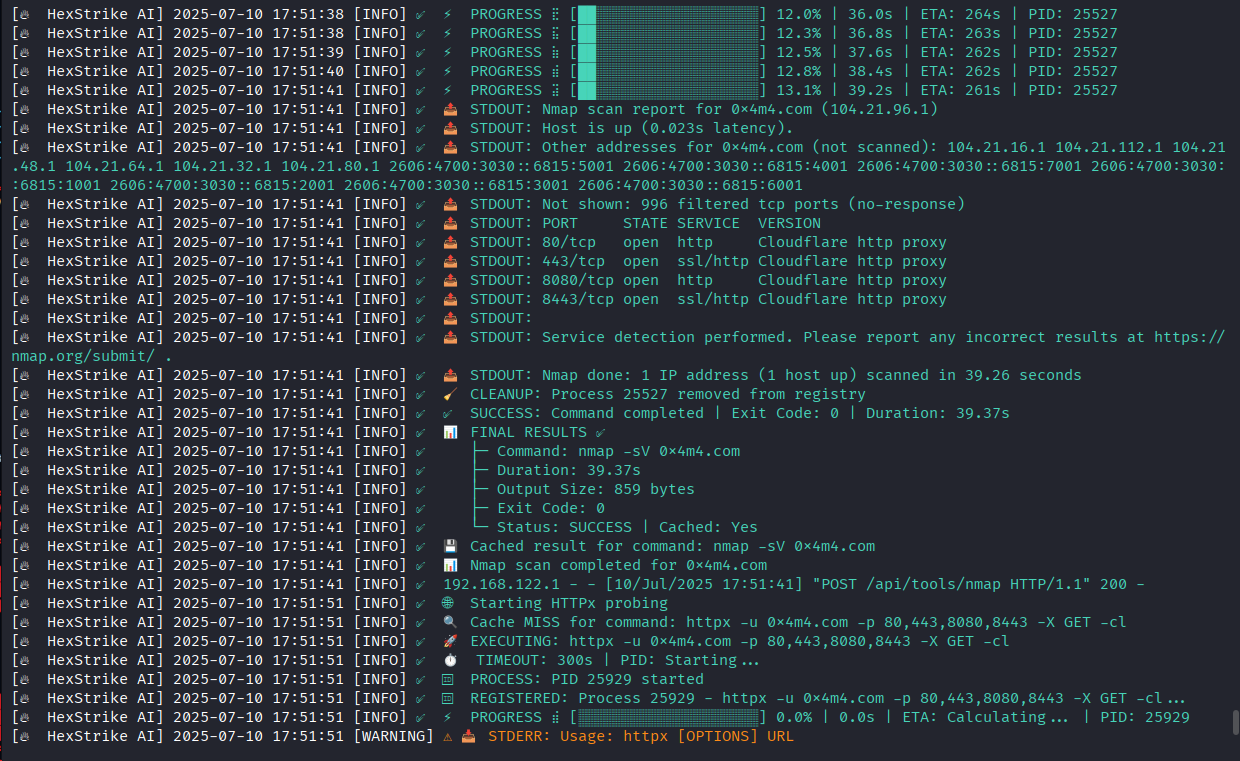This screenshot has width=1240, height=761.
Task: Click the STDOUT icon on Nmap scan report line
Action: click(450, 108)
